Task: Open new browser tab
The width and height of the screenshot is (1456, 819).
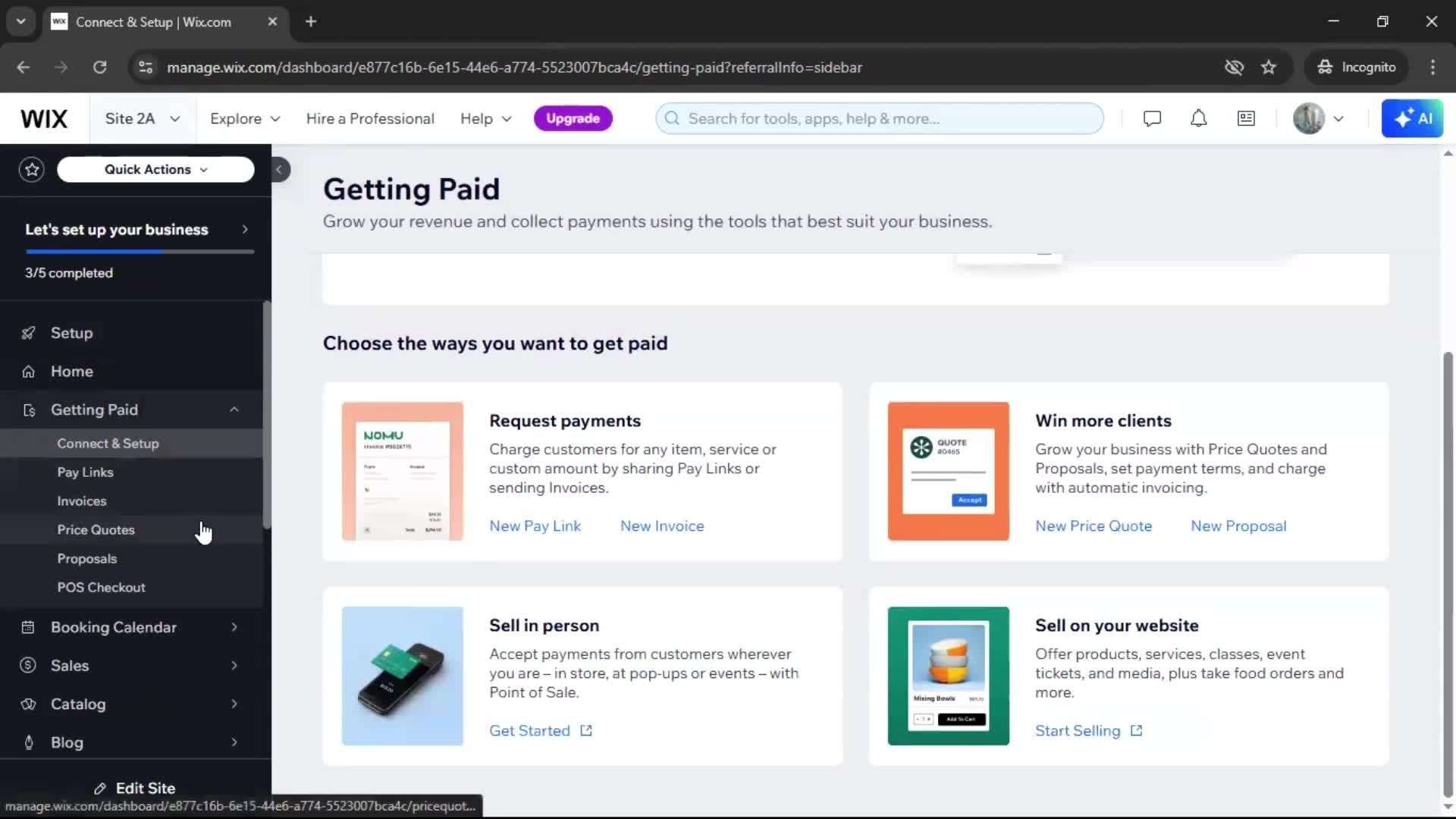Action: pyautogui.click(x=311, y=21)
